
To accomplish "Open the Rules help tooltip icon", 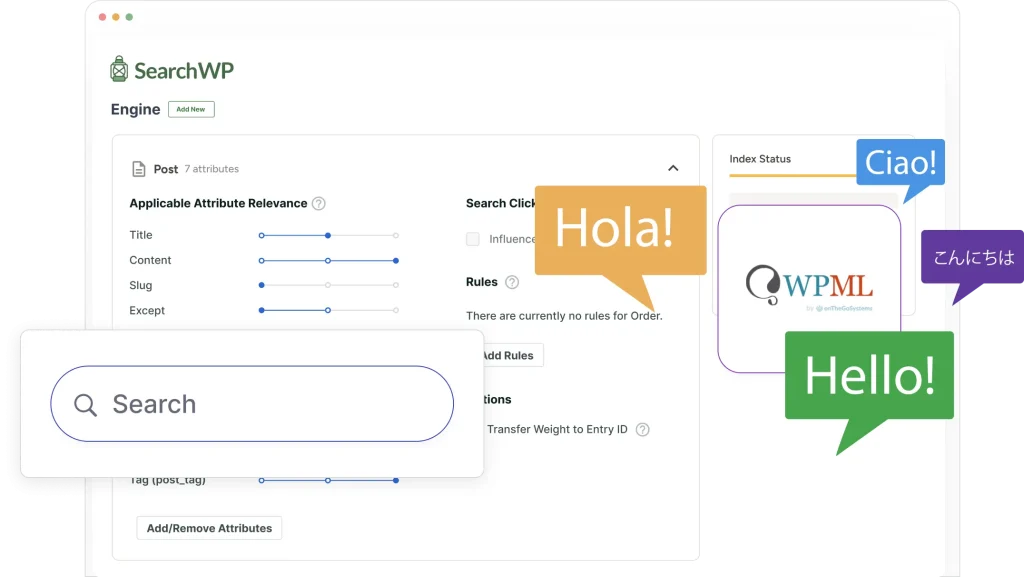I will point(512,282).
